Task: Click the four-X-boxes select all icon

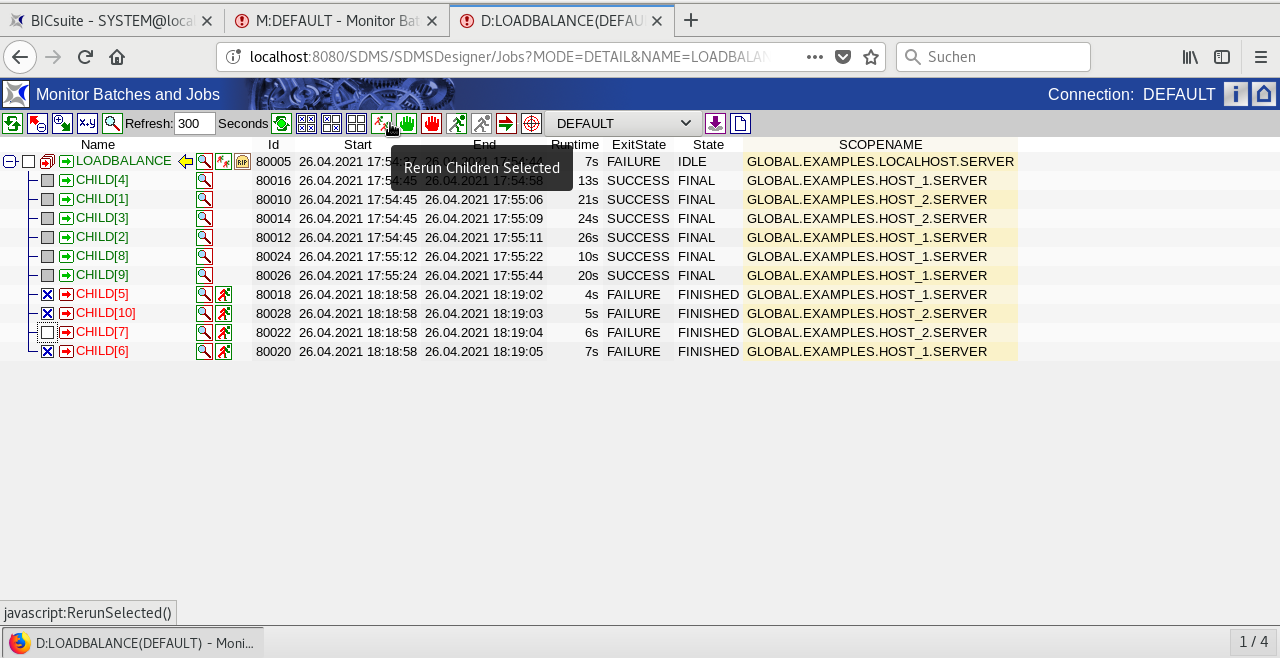Action: pyautogui.click(x=307, y=123)
